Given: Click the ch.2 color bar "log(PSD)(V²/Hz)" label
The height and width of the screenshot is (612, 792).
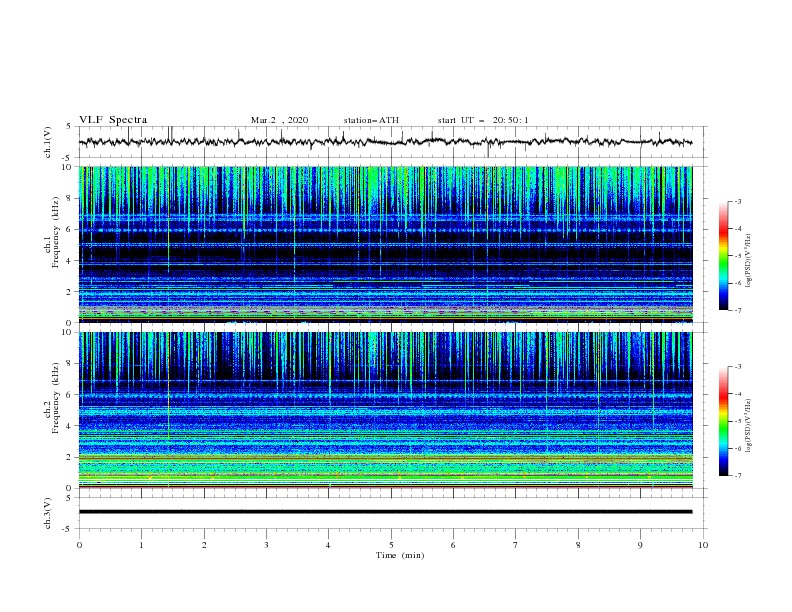Looking at the screenshot, I should pyautogui.click(x=749, y=426).
